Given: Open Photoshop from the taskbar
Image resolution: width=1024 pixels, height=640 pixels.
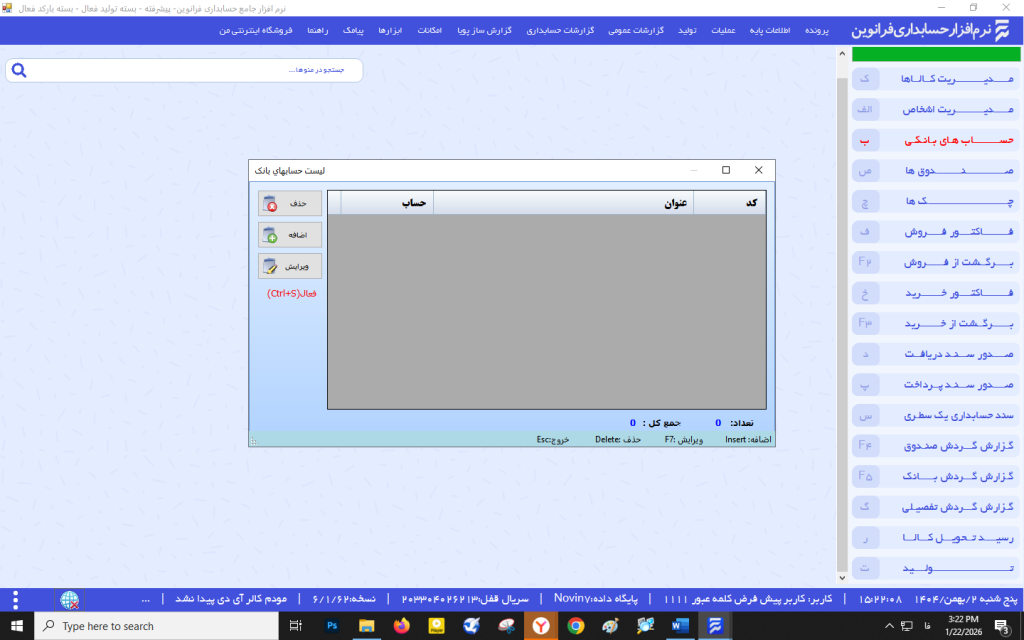Looking at the screenshot, I should (331, 626).
